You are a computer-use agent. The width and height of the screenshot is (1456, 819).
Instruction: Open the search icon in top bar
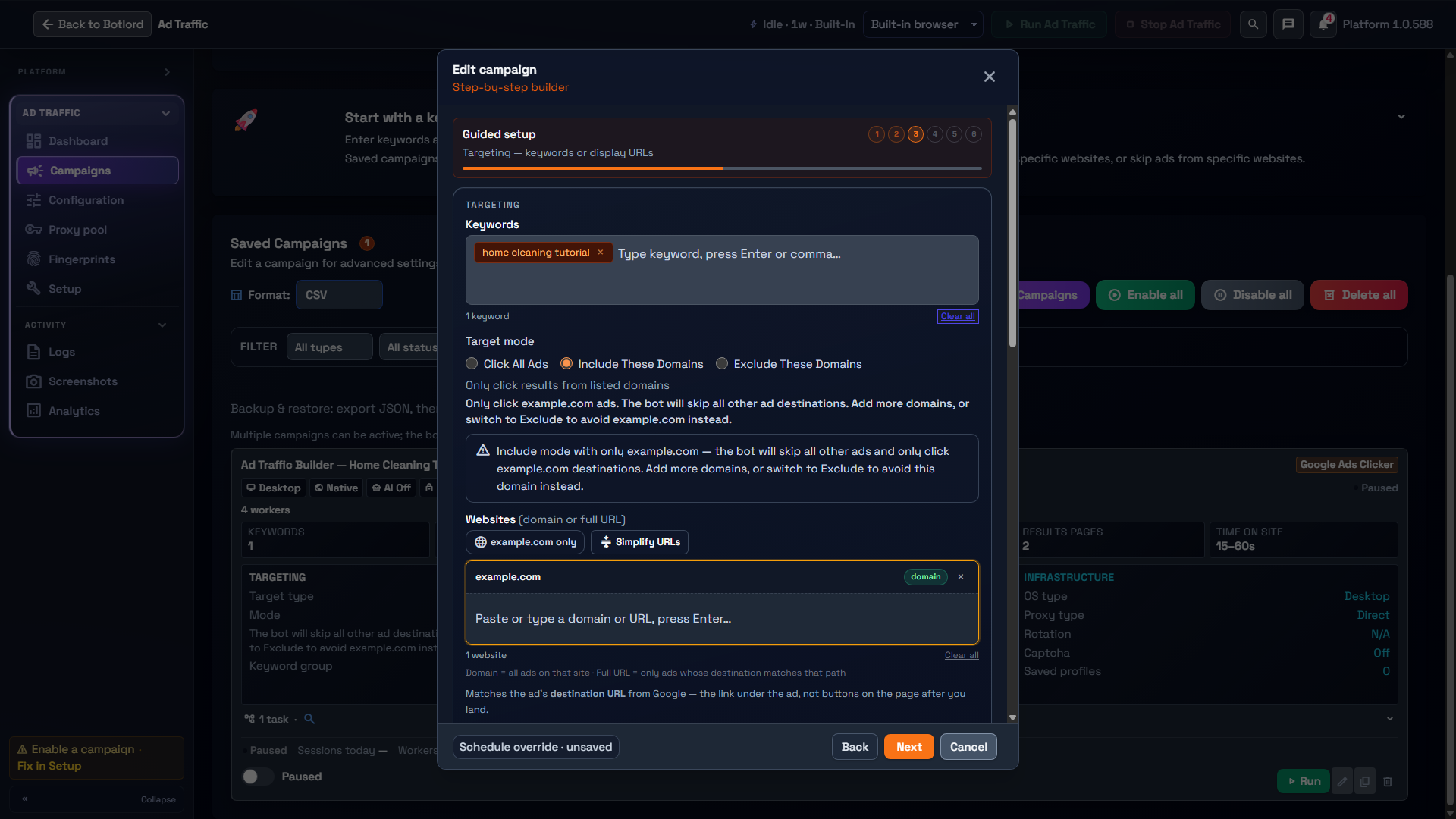[x=1253, y=24]
